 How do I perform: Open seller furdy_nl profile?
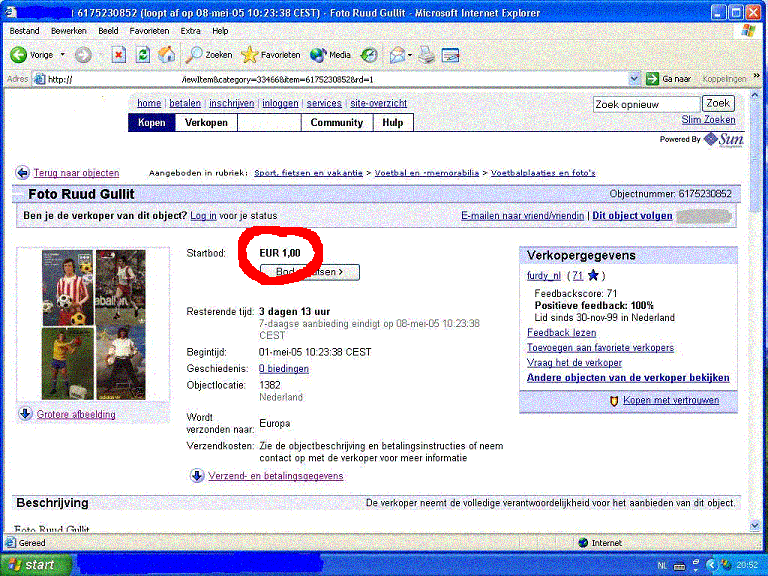click(x=544, y=276)
